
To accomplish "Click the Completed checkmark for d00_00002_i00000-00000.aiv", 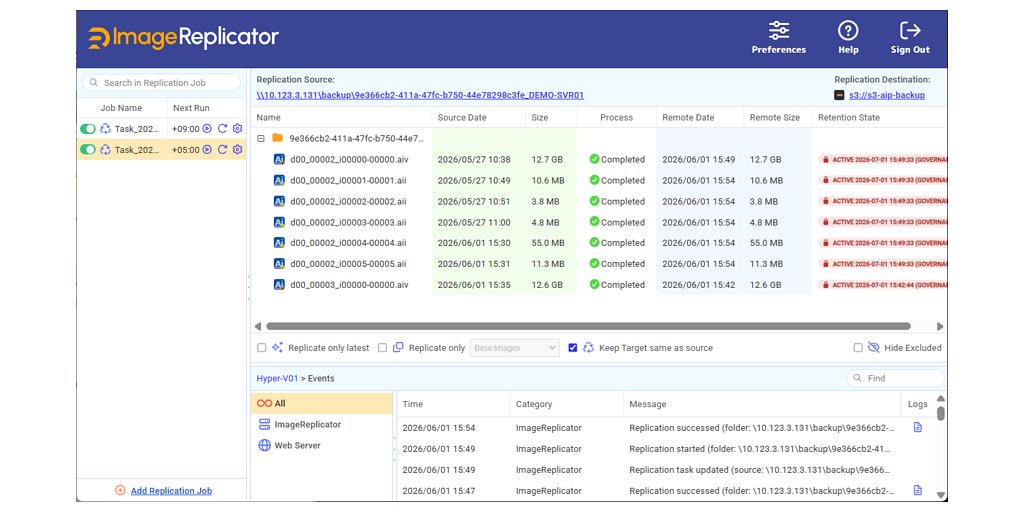I will 594,159.
